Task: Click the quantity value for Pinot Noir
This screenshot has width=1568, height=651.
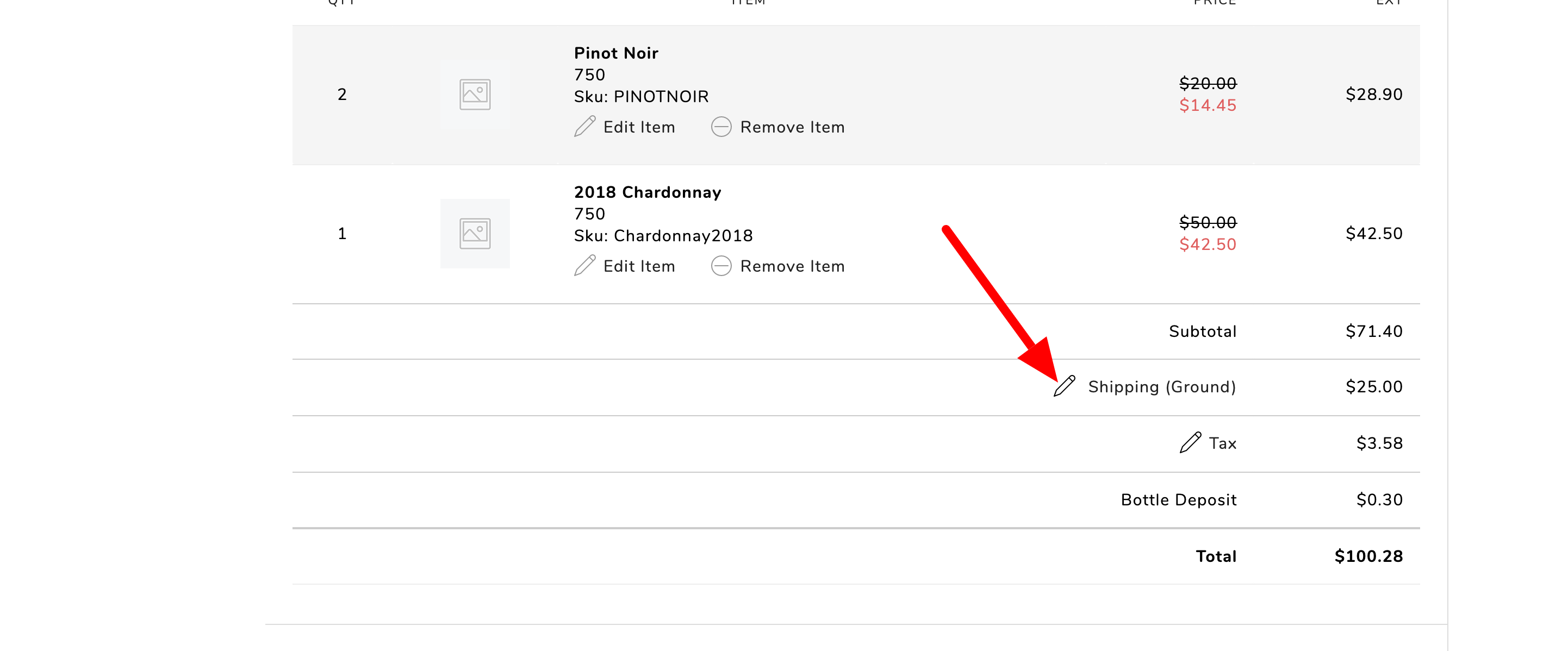Action: pyautogui.click(x=342, y=93)
